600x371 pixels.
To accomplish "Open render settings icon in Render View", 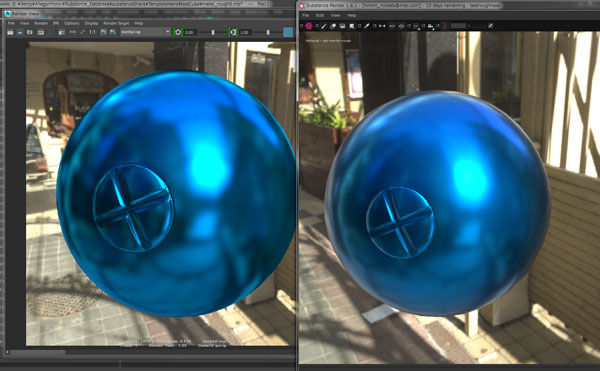I will click(x=62, y=33).
